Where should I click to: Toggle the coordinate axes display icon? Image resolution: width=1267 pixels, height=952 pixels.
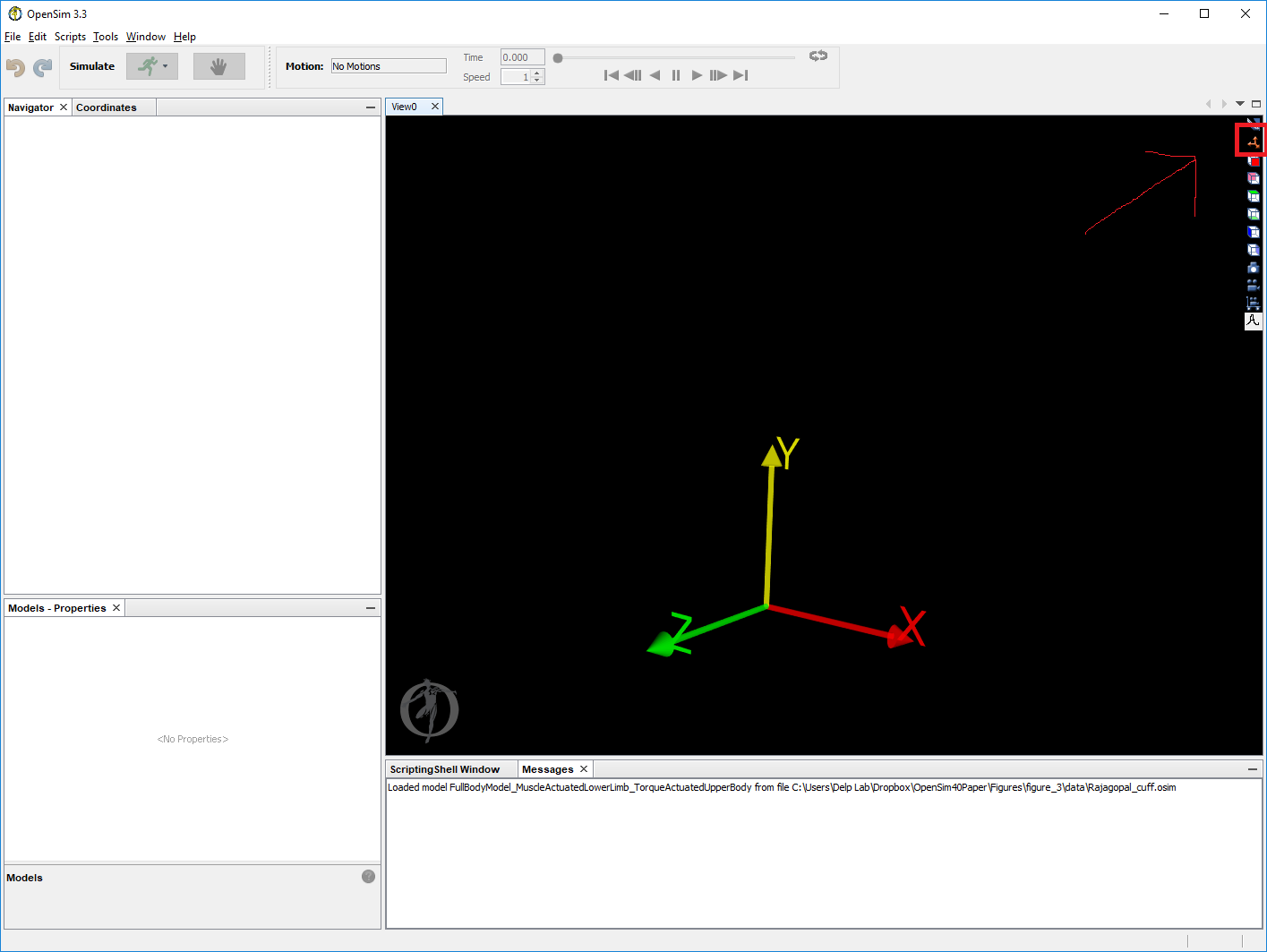coord(1253,141)
